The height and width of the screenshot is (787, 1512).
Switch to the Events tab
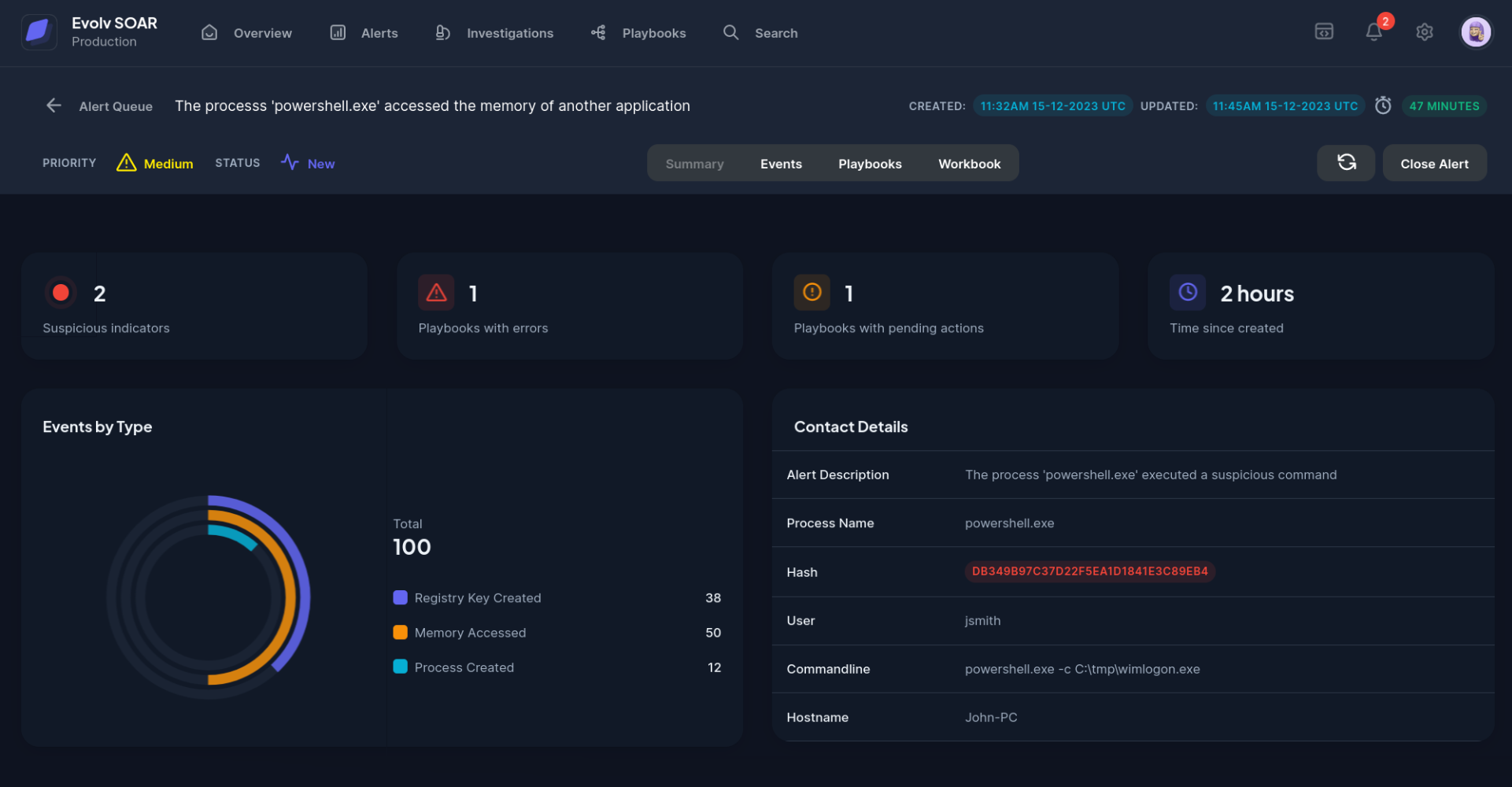[x=781, y=164]
